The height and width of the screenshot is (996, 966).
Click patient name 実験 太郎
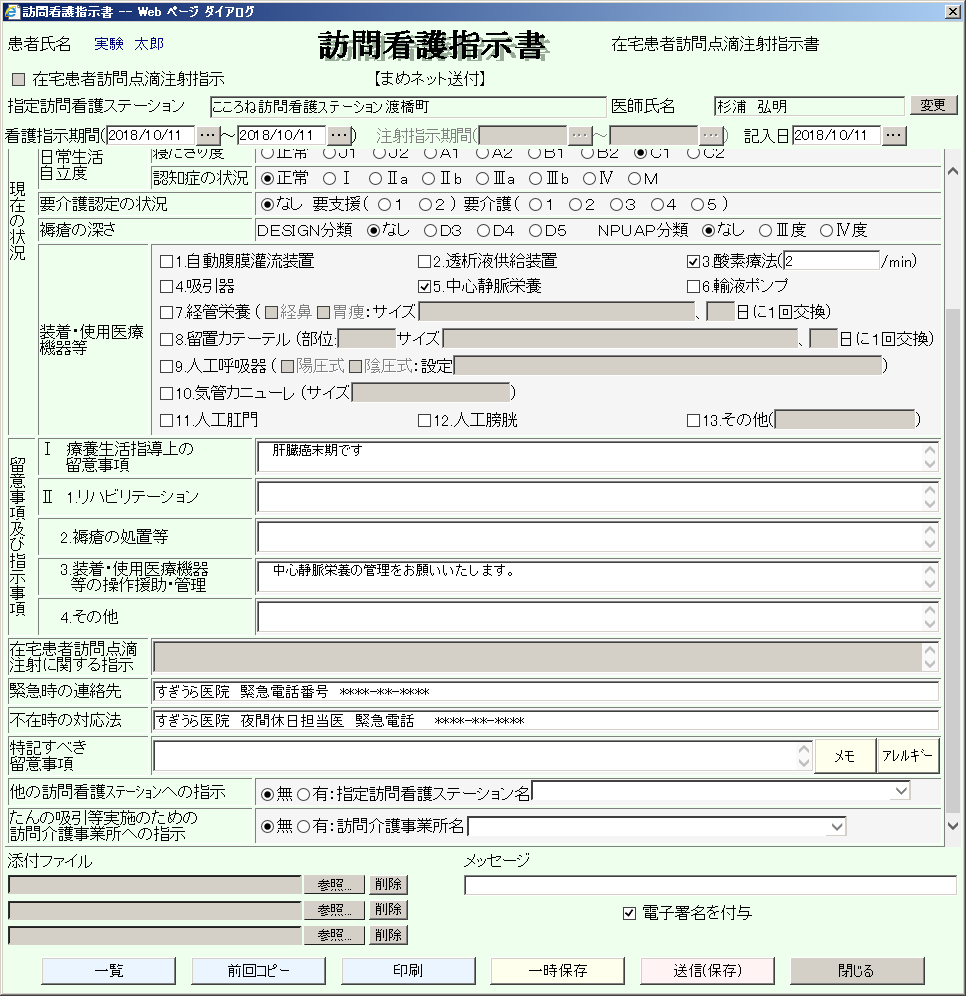[x=129, y=44]
